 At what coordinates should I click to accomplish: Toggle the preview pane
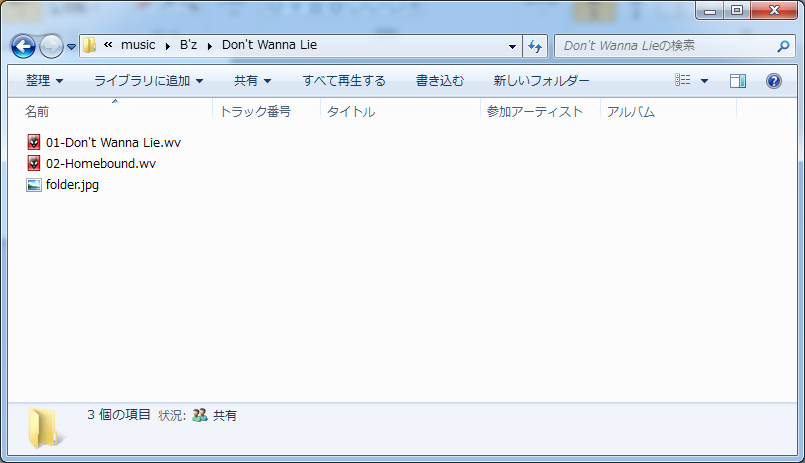pyautogui.click(x=738, y=81)
